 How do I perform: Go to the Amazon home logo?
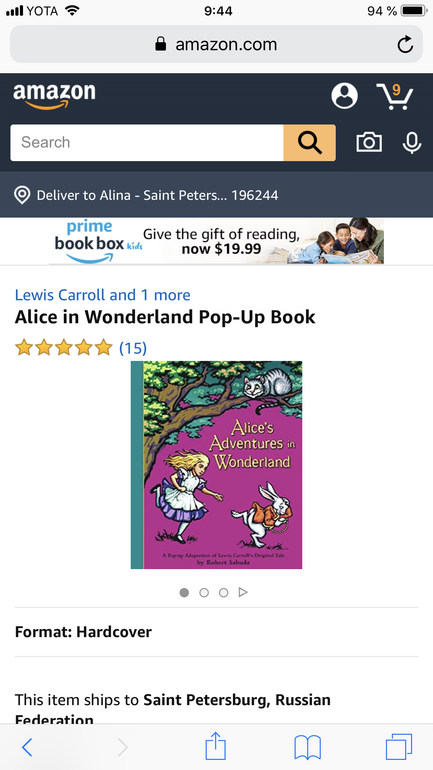tap(54, 95)
